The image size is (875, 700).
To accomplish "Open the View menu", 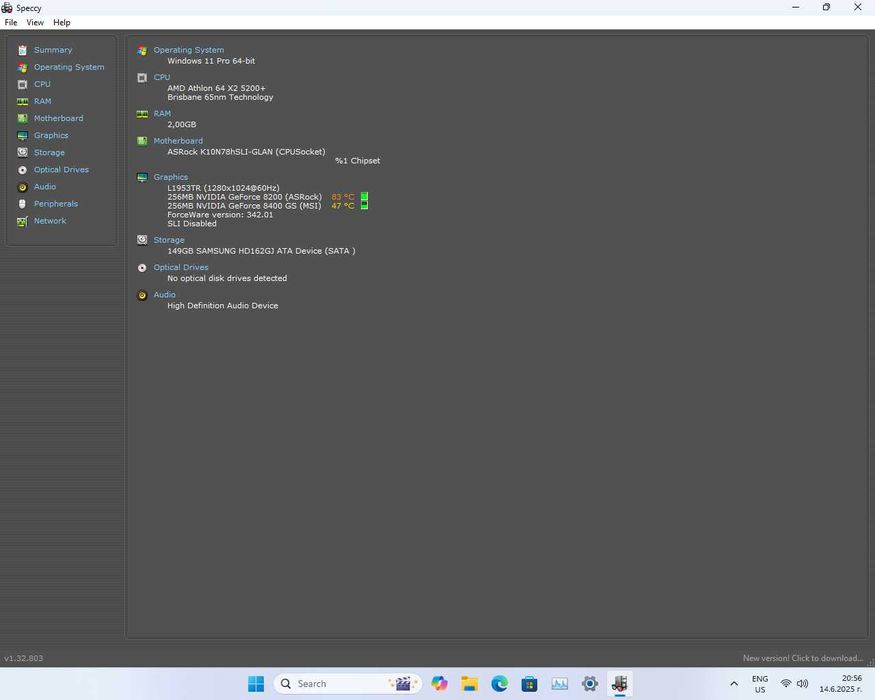I will point(35,22).
